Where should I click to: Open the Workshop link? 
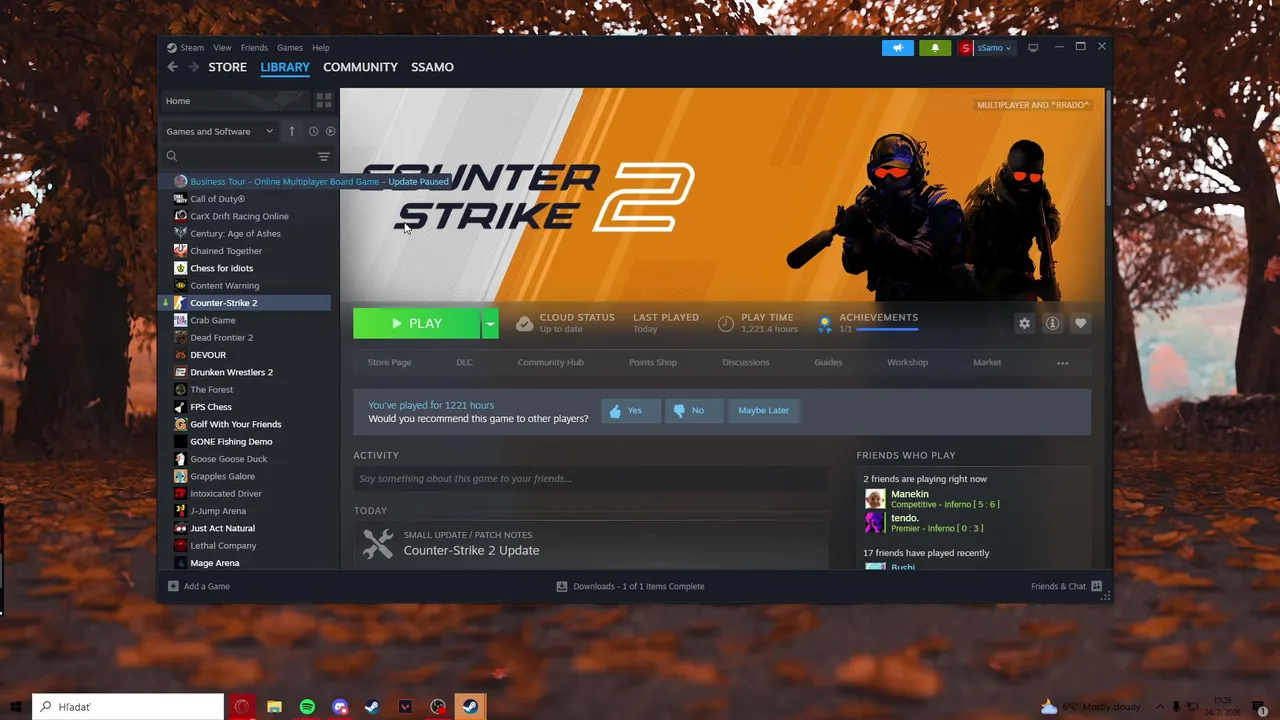point(907,362)
